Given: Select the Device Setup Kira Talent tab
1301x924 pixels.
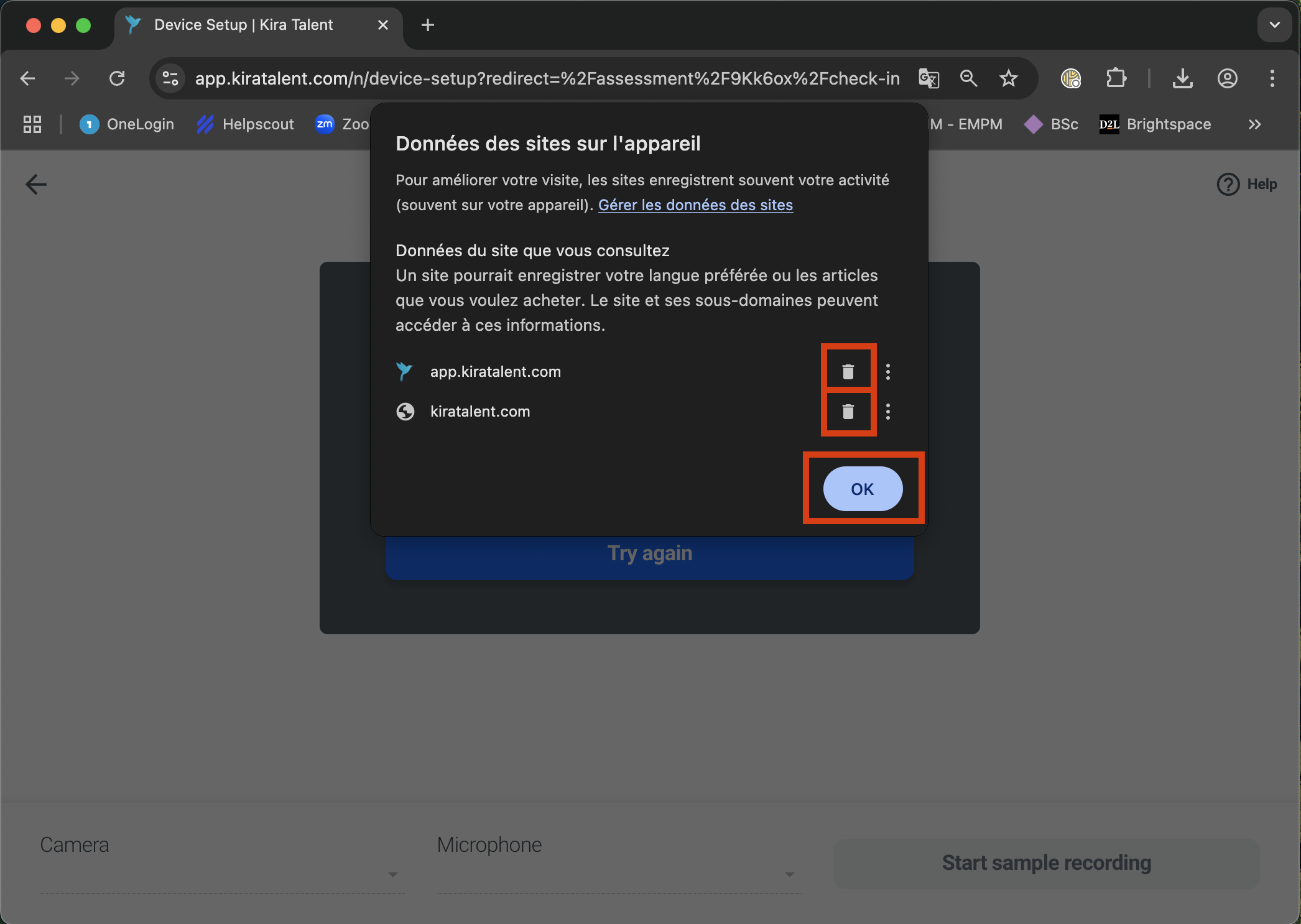Looking at the screenshot, I should (x=244, y=25).
